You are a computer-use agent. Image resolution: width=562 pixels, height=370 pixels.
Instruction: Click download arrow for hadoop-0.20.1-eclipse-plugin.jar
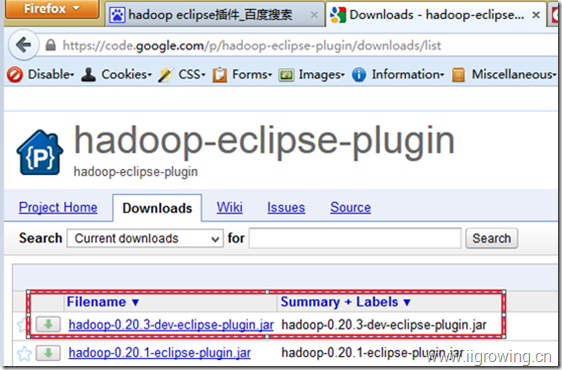point(48,354)
